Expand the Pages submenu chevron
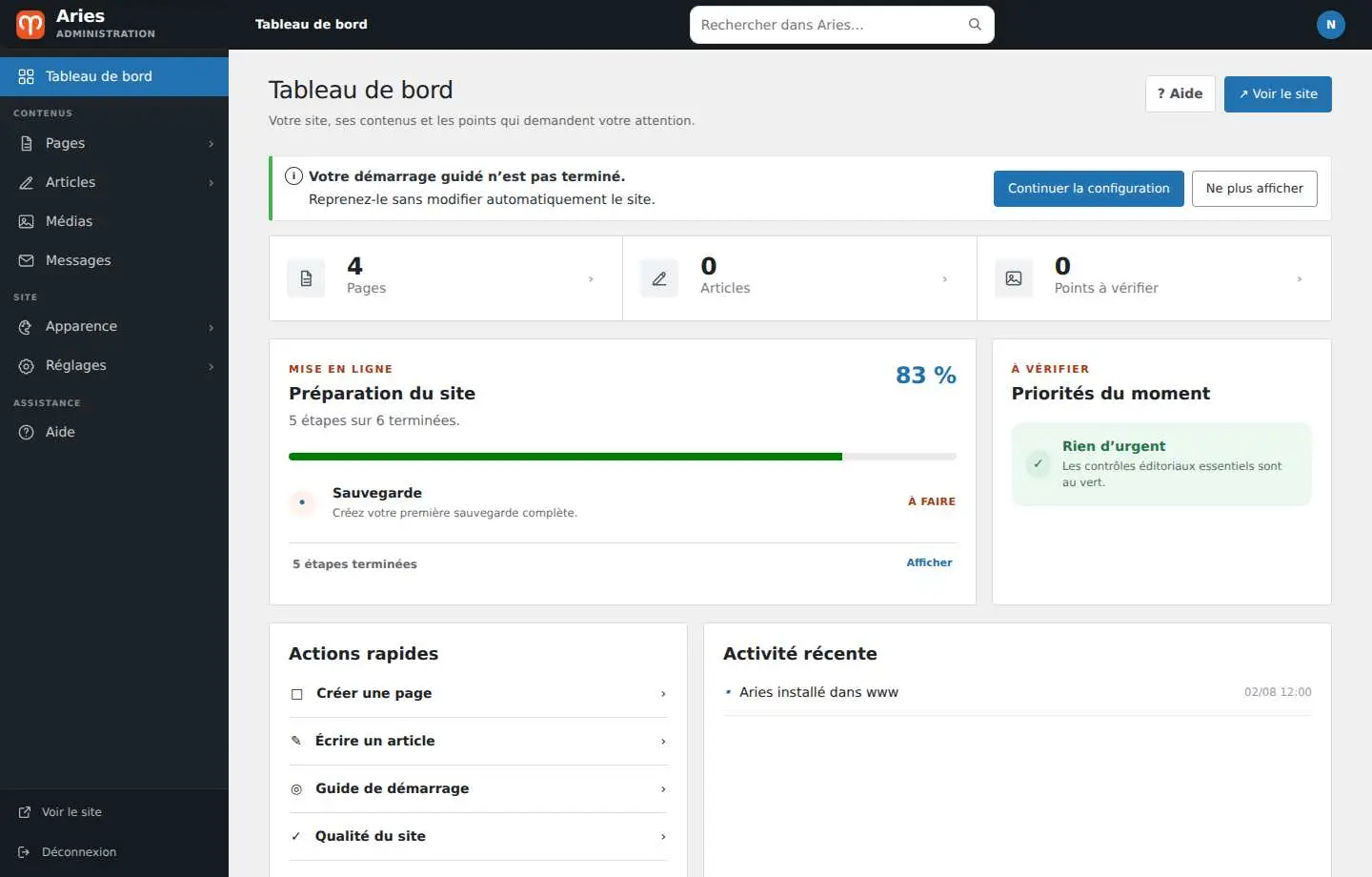Screen dimensions: 1372x877 point(211,144)
